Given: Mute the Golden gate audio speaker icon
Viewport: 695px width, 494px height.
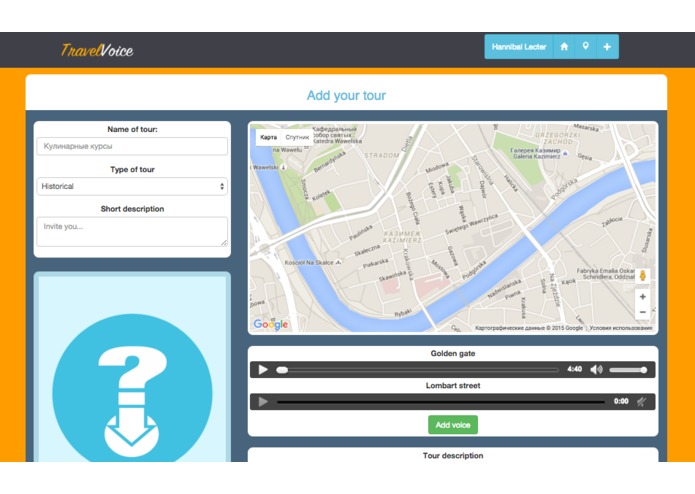Looking at the screenshot, I should pyautogui.click(x=597, y=370).
